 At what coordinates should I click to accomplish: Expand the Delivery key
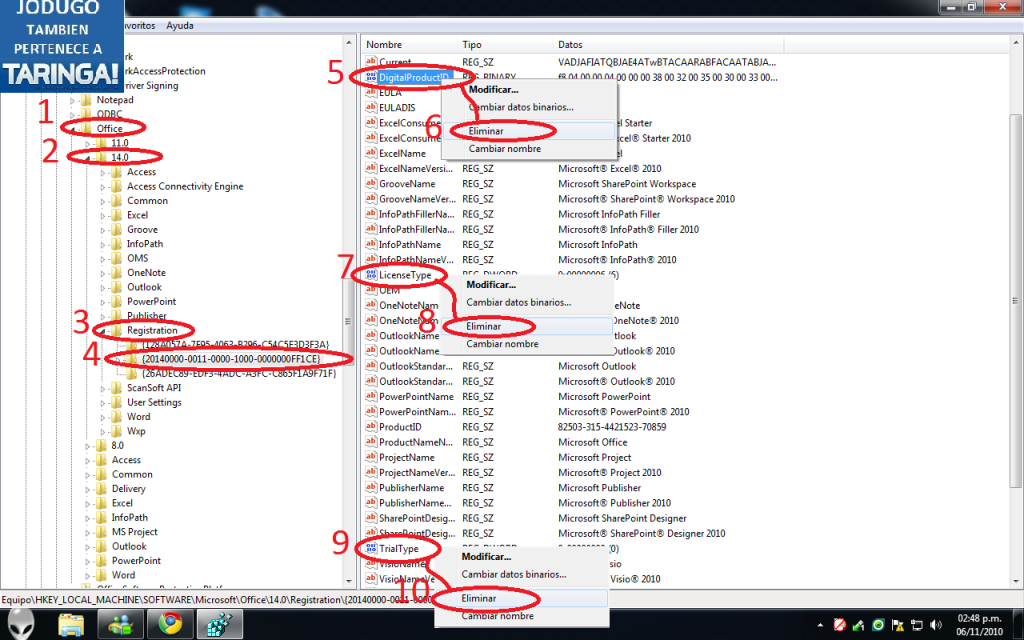(88, 488)
